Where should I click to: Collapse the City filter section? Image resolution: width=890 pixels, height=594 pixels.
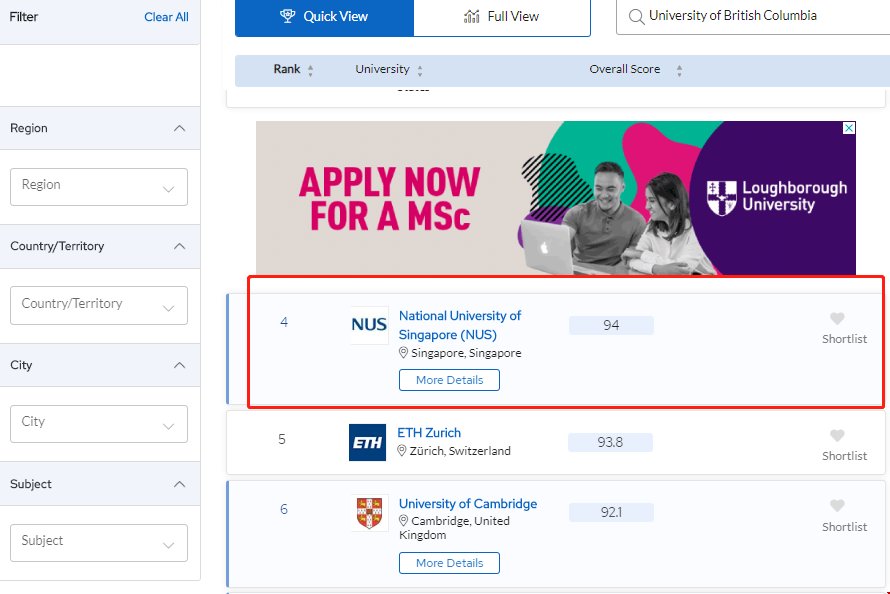coord(179,365)
